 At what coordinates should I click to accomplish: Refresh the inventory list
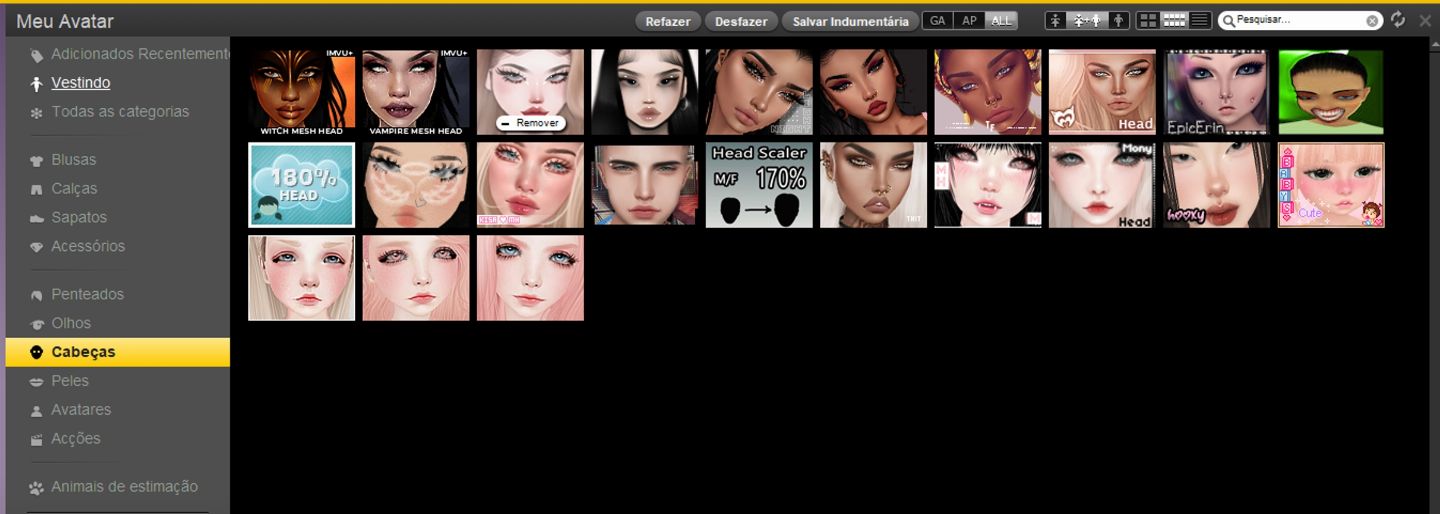[1398, 20]
